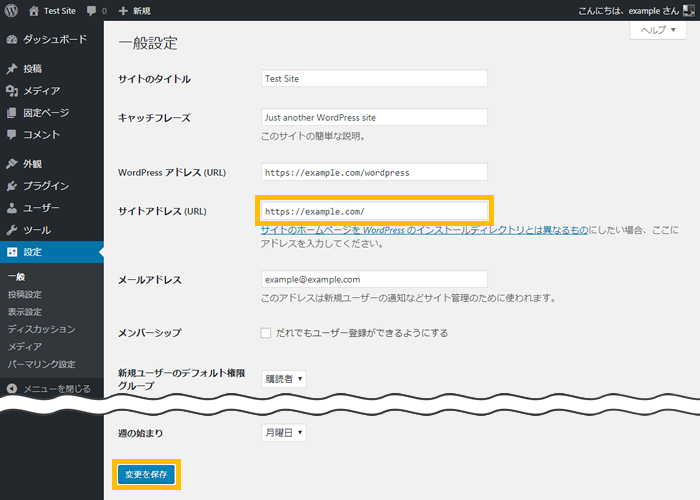Click the WordPress logo icon
700x500 pixels.
click(12, 10)
